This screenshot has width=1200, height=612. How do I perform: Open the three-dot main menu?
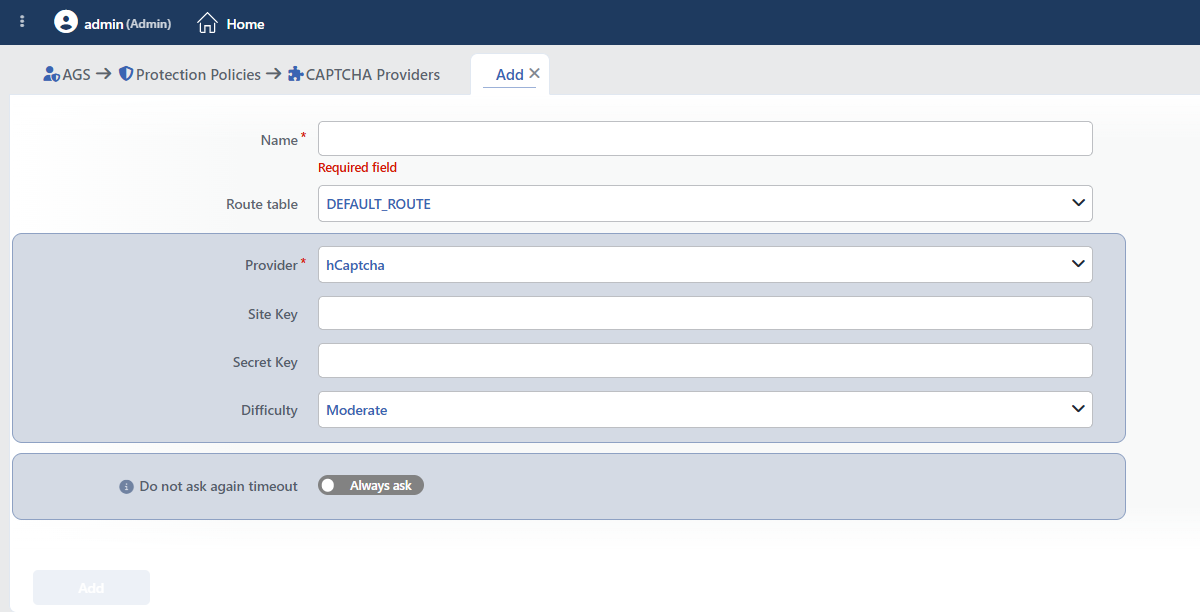22,21
